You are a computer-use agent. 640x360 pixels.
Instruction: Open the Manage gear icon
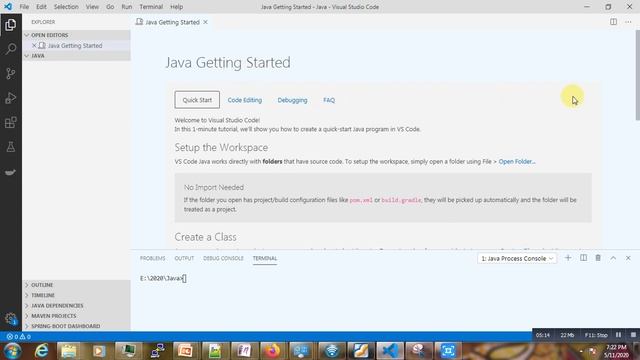[x=11, y=318]
